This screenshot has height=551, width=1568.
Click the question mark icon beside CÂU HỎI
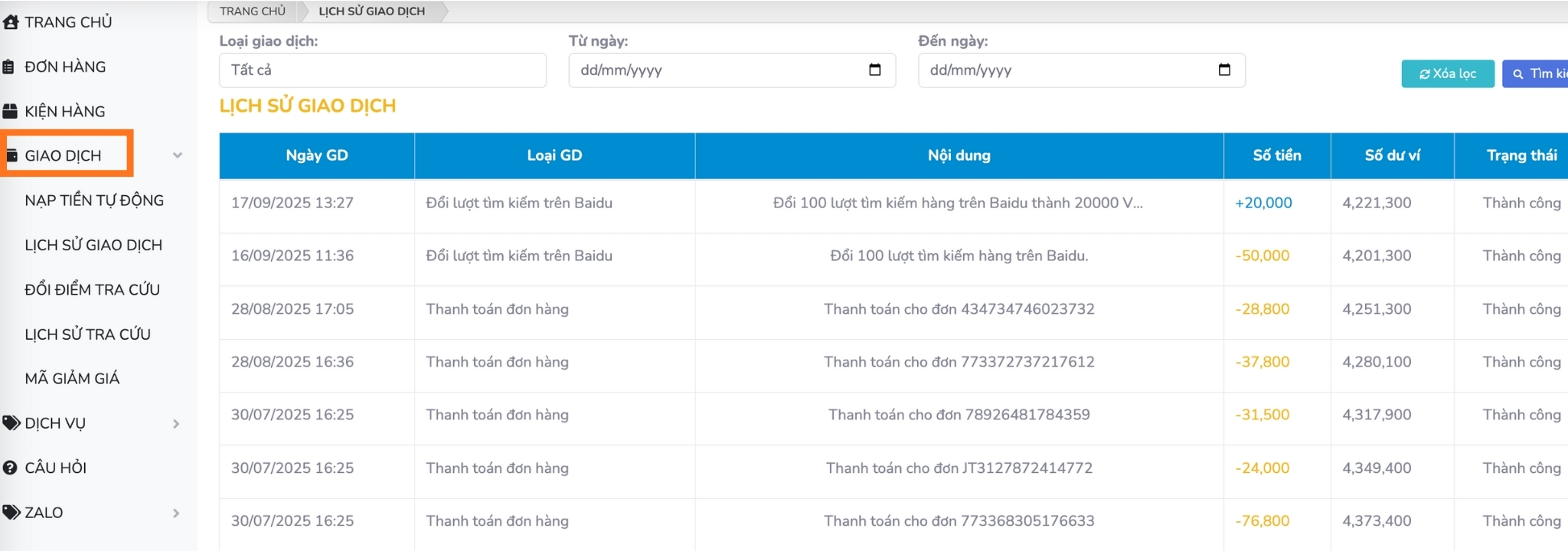[10, 468]
